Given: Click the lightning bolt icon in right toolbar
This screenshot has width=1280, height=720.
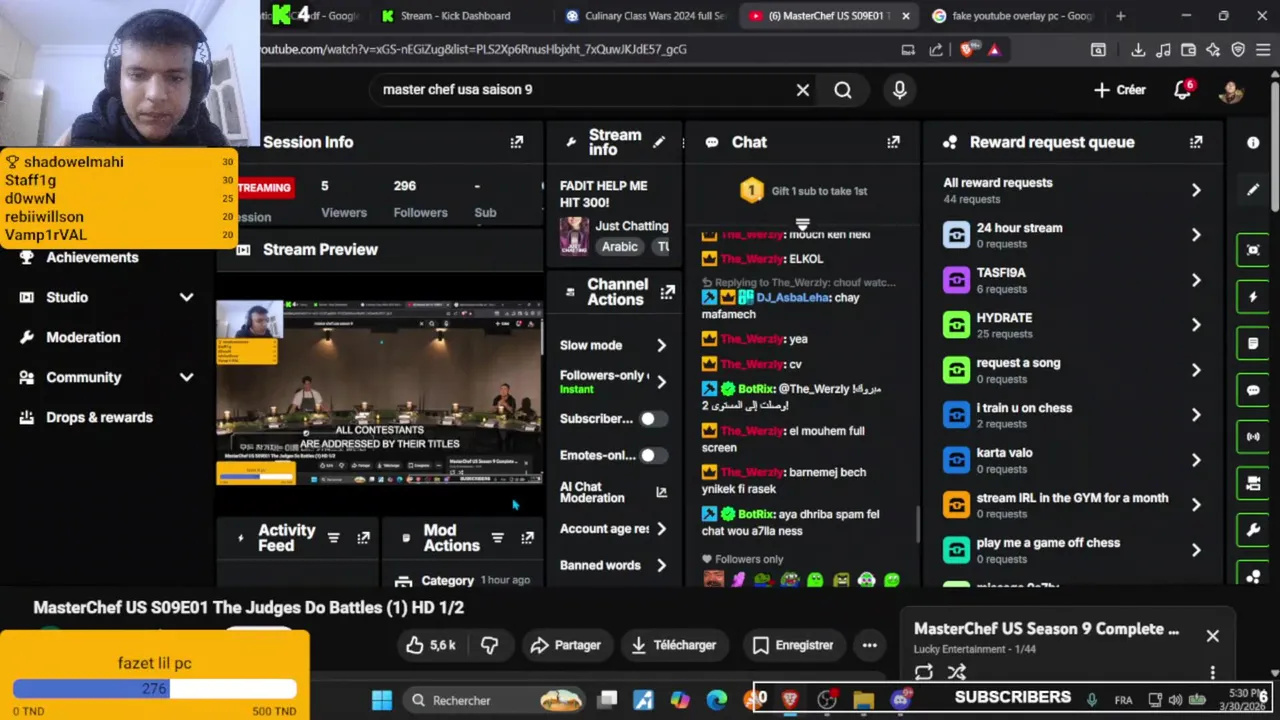Looking at the screenshot, I should click(x=1253, y=297).
